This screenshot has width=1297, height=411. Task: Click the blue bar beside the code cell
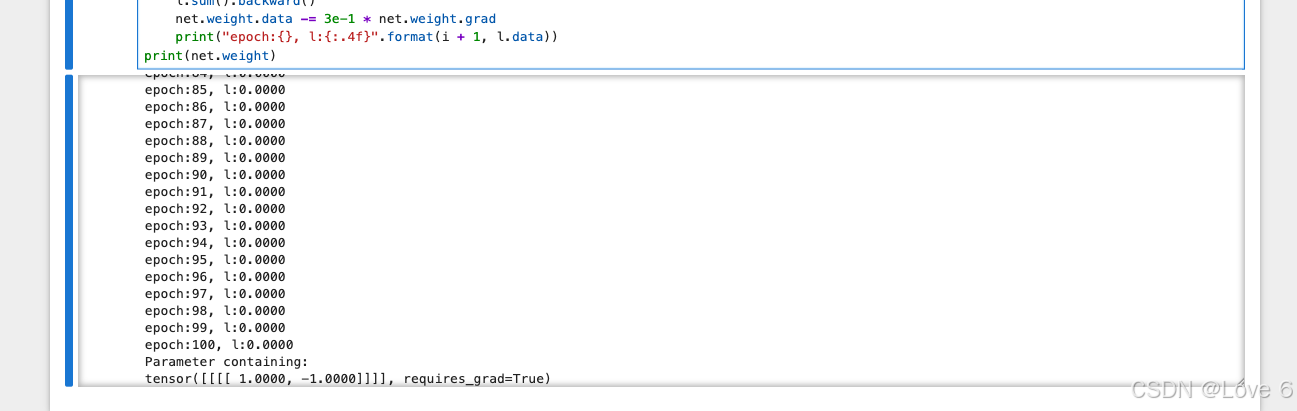(69, 34)
